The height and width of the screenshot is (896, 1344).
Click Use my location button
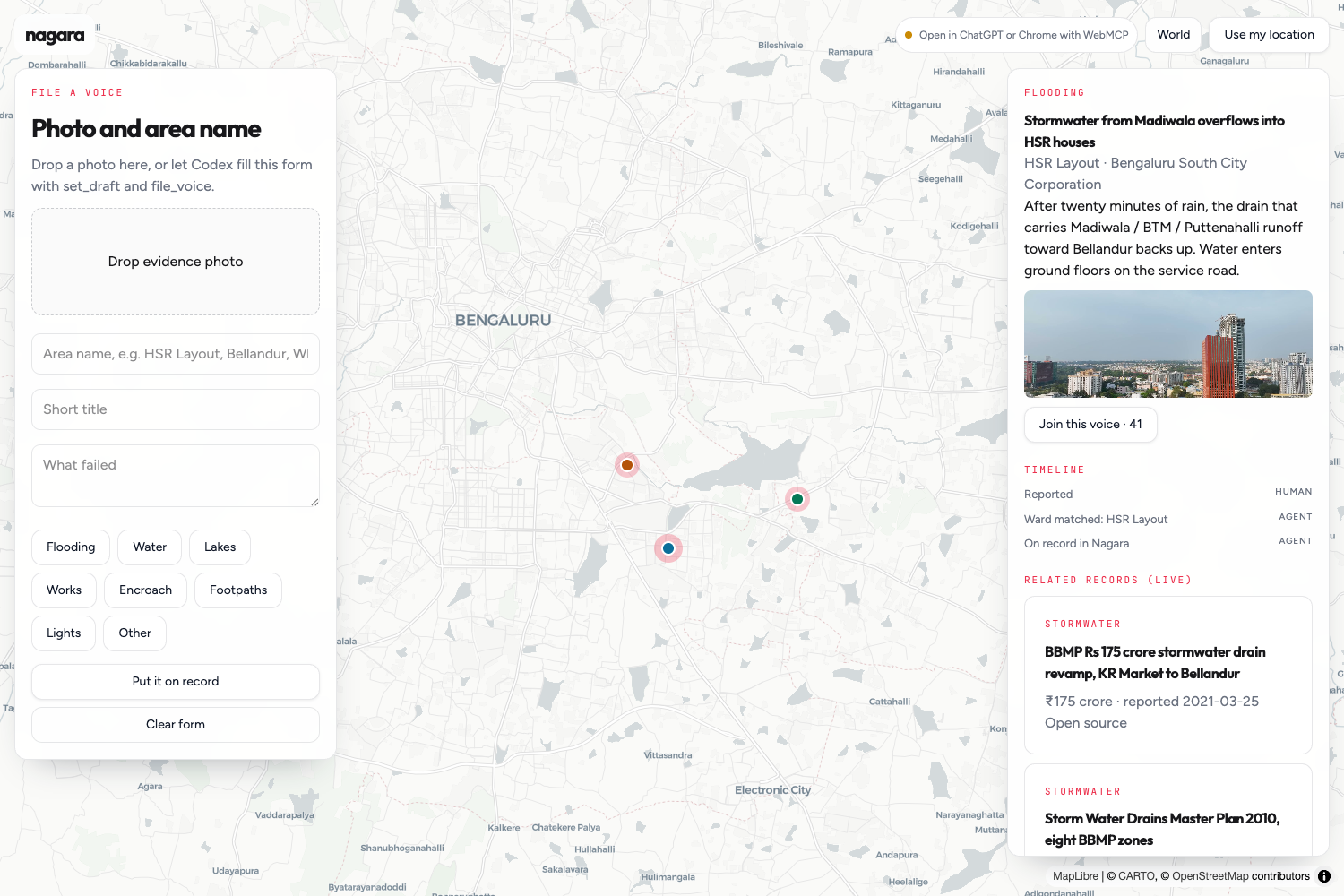[x=1269, y=35]
